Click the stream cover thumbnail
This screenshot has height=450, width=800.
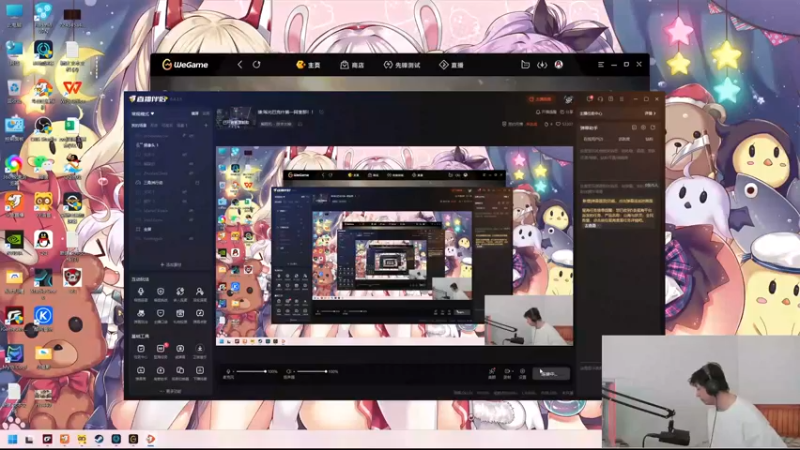(235, 118)
